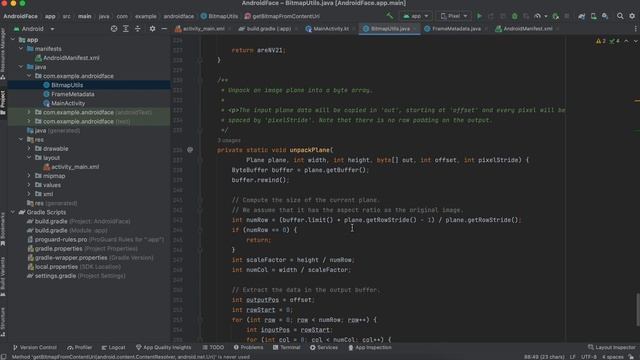Click the Sync Project with Gradle Files icon
This screenshot has width=640, height=360.
click(x=581, y=16)
